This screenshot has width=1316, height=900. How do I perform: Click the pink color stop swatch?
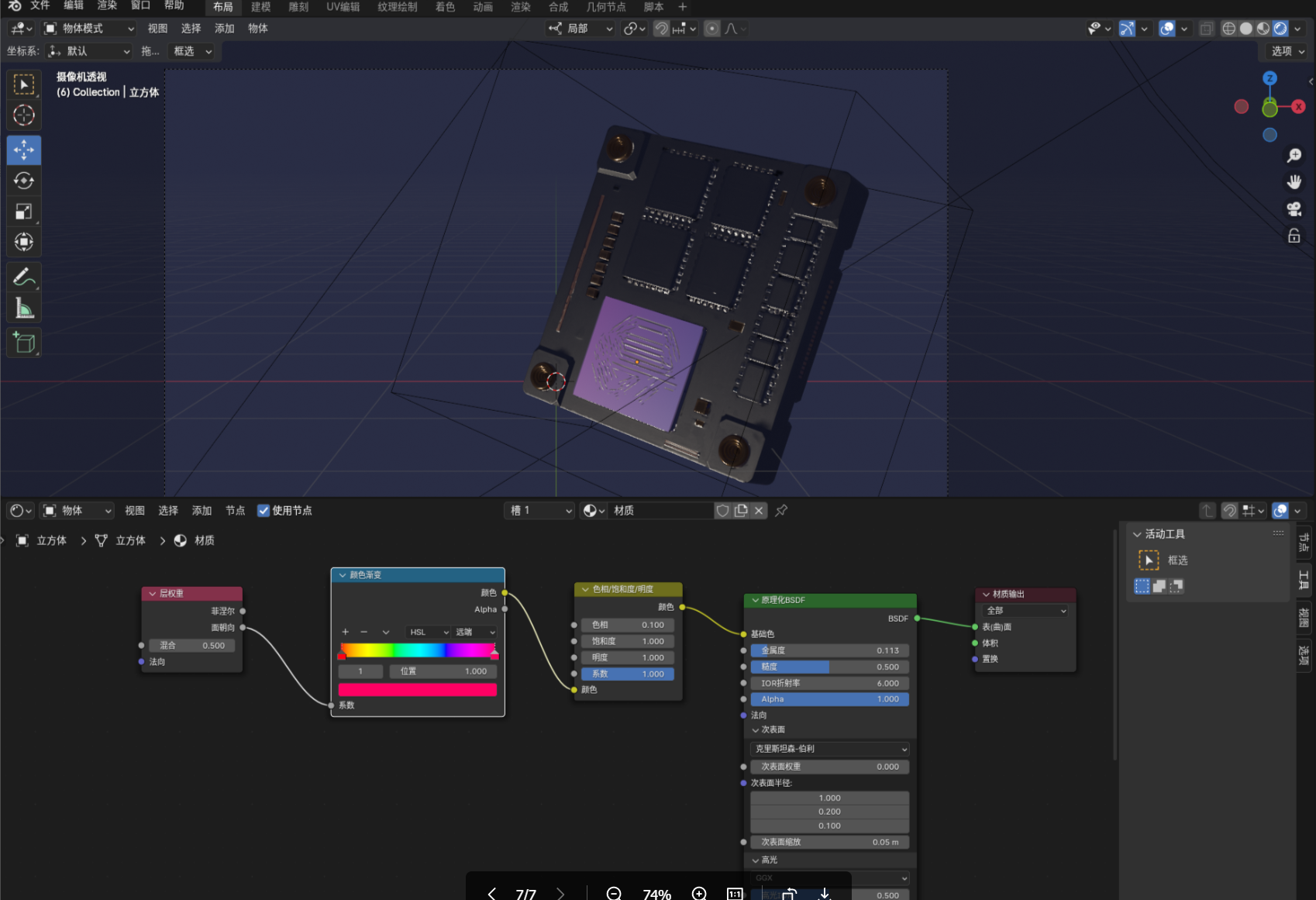[418, 689]
